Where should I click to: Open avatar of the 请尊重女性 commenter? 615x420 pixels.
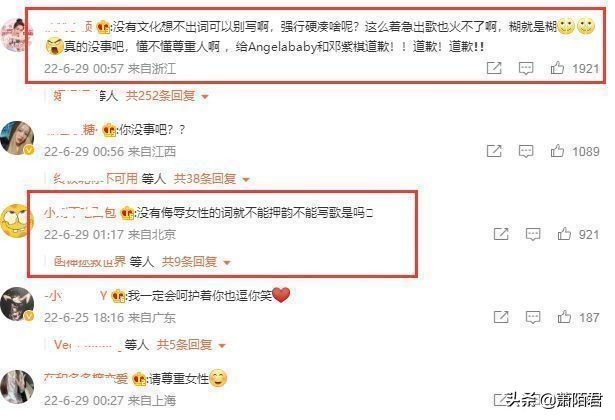click(17, 387)
